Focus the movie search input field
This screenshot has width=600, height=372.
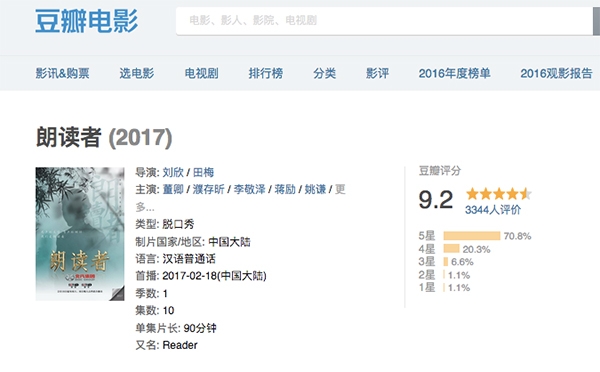pyautogui.click(x=384, y=20)
